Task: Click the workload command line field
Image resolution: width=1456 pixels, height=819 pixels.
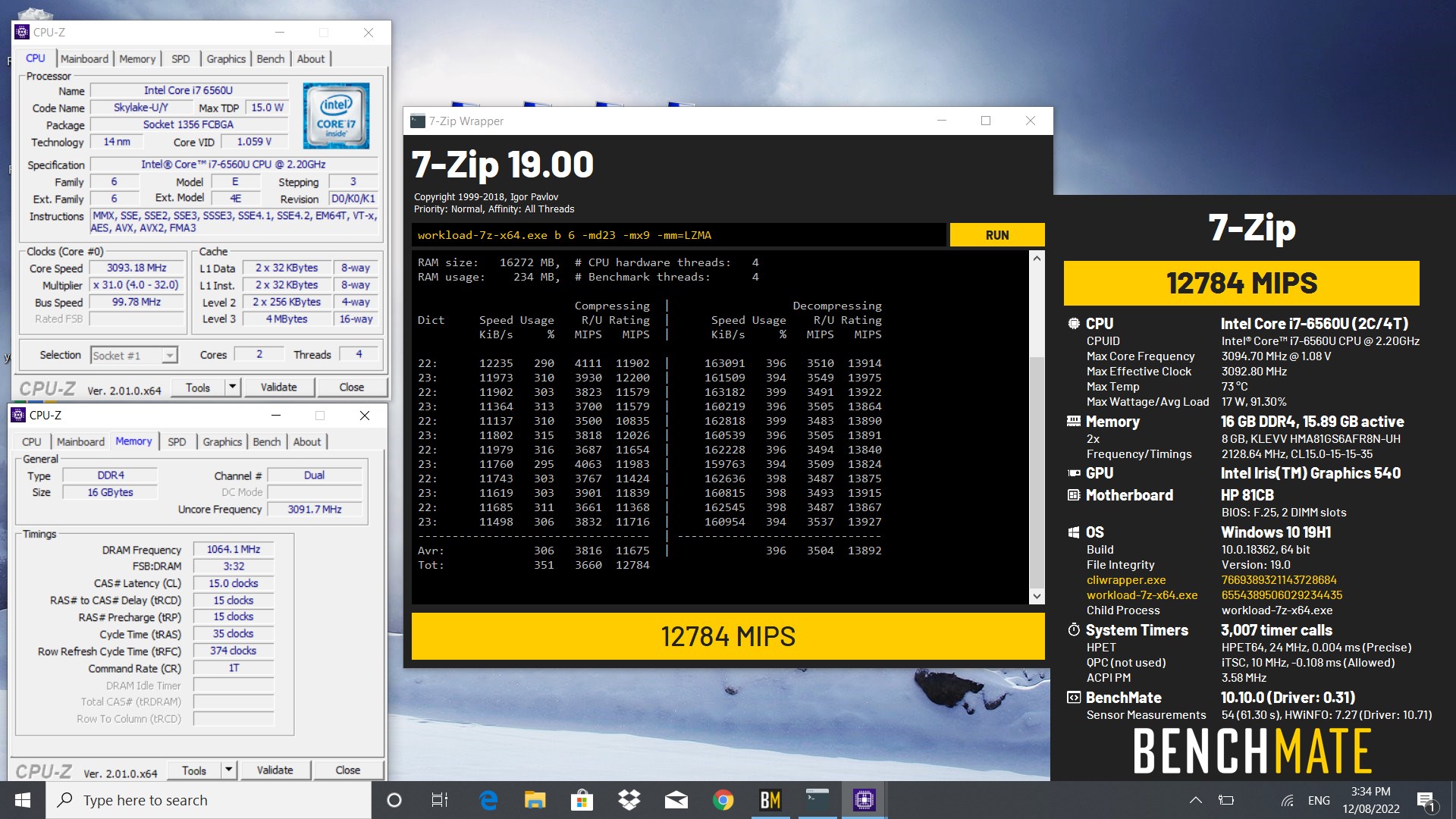Action: tap(679, 235)
